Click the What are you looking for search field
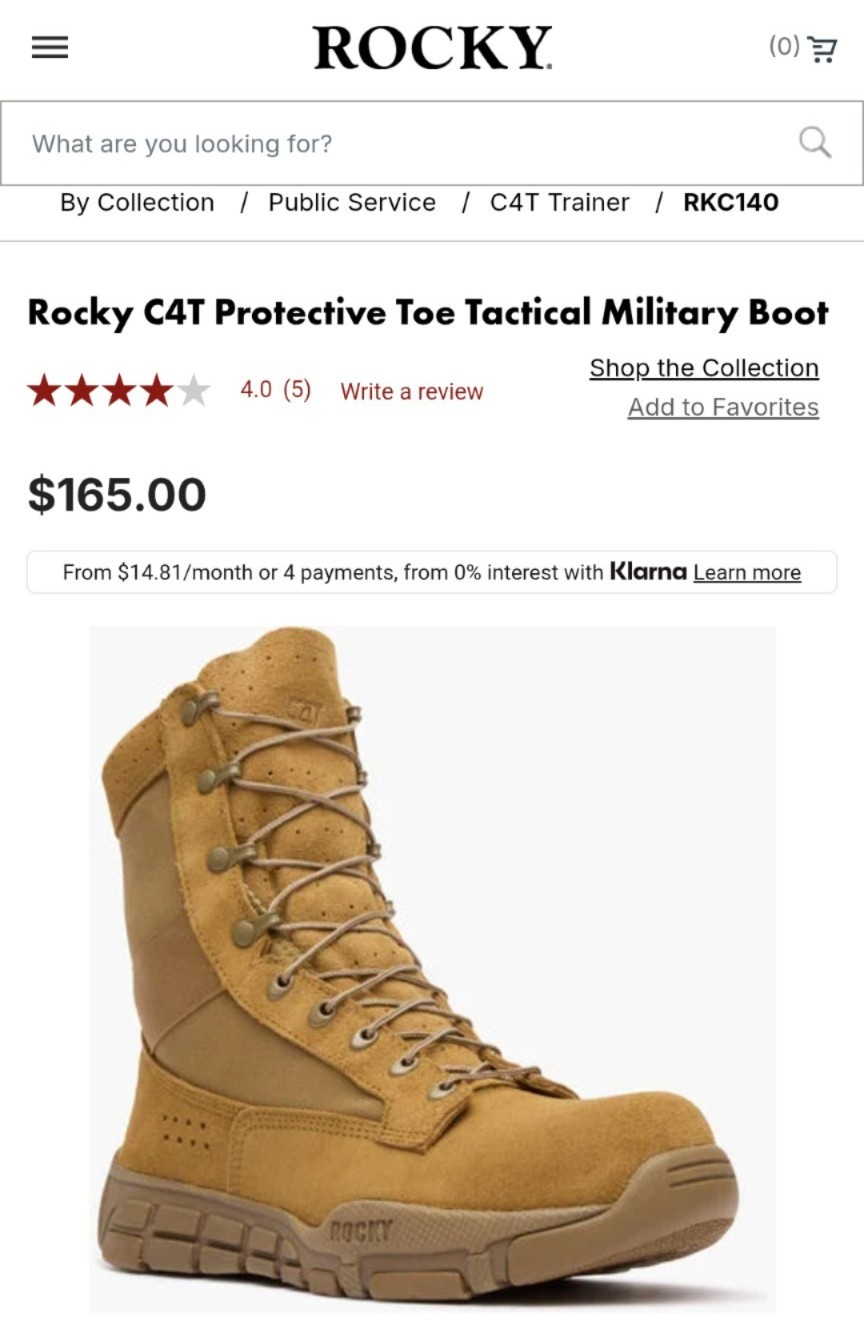This screenshot has height=1324, width=864. point(300,142)
